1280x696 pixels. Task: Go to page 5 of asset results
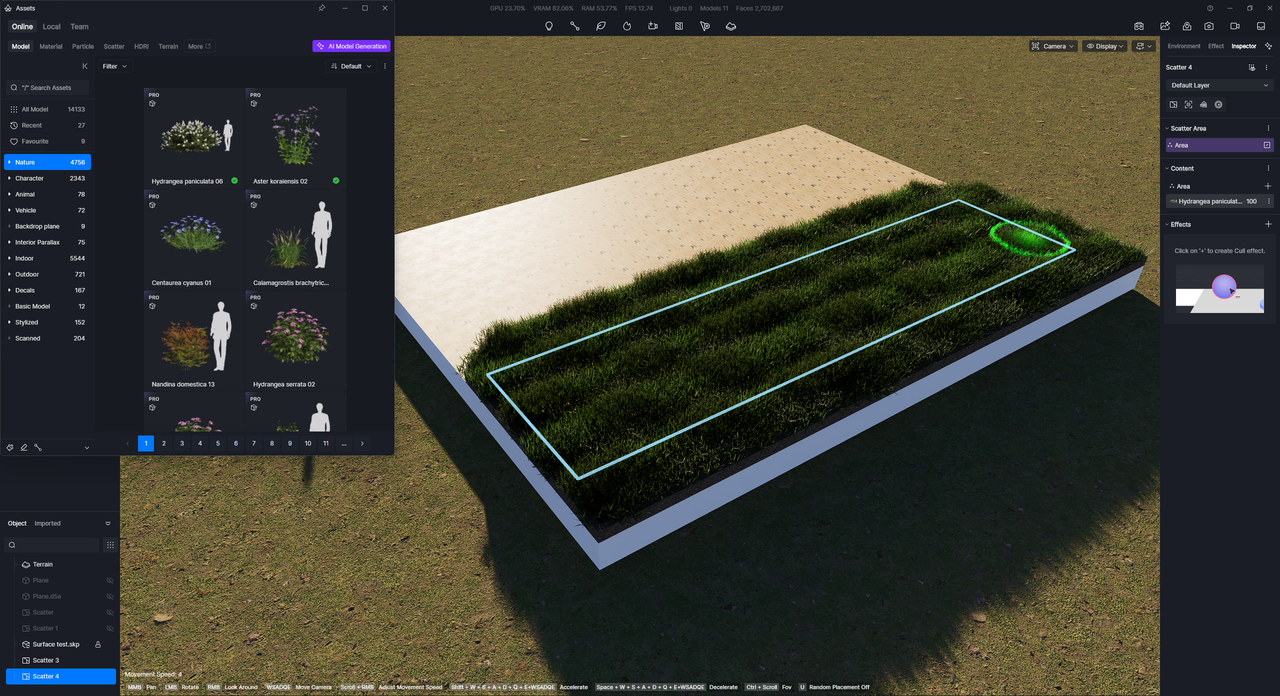pos(218,443)
